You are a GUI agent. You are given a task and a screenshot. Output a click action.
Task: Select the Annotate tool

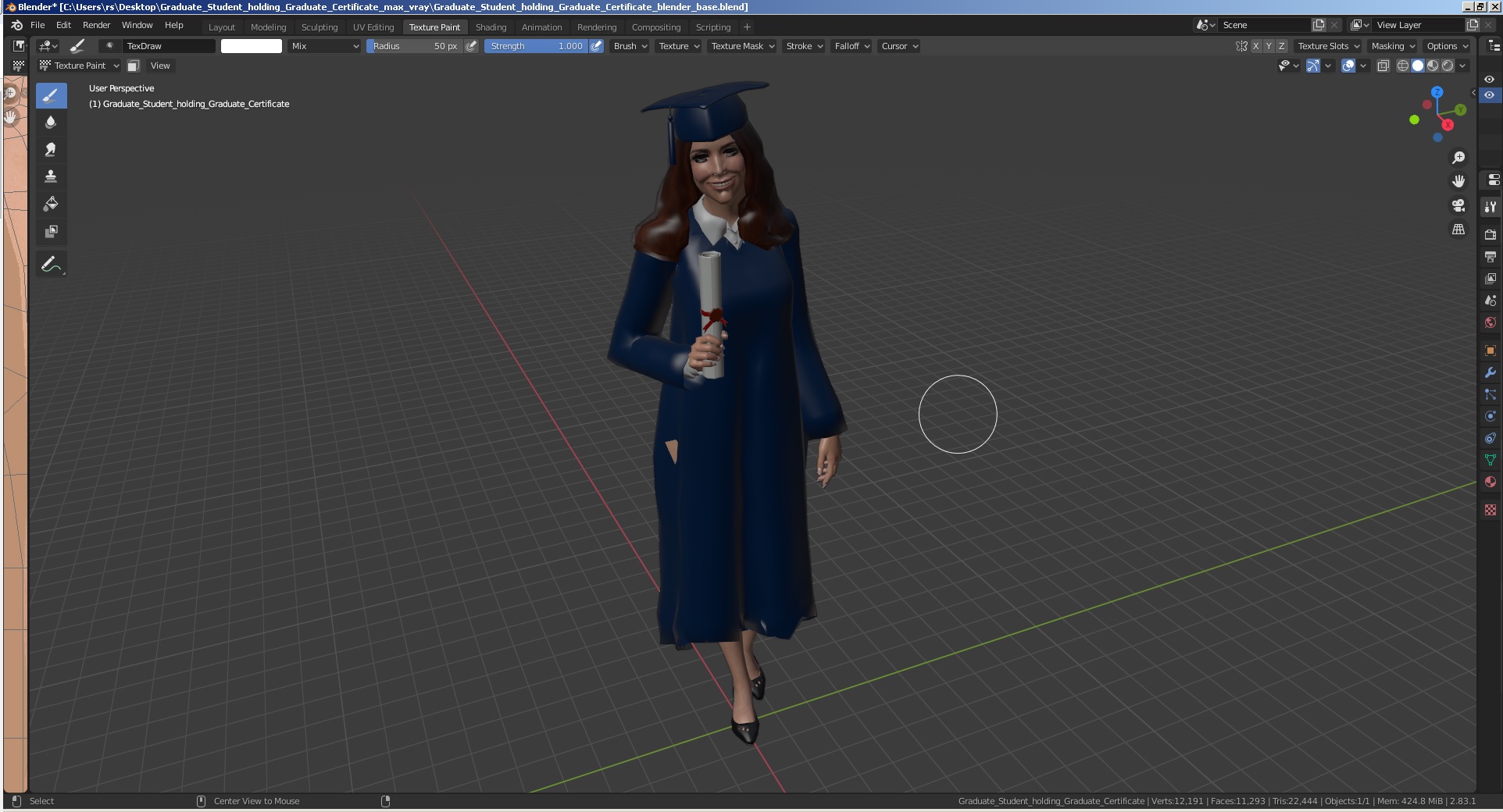(51, 265)
